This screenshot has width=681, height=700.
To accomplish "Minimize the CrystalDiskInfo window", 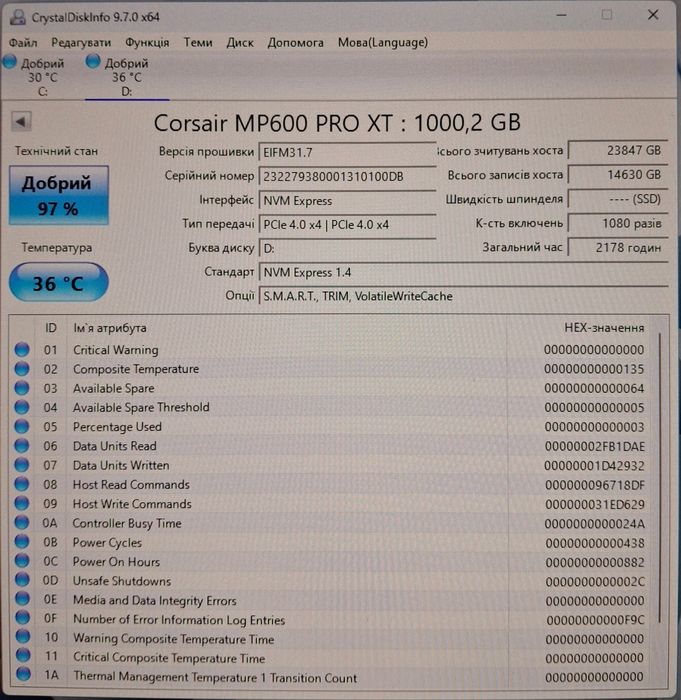I will click(562, 16).
